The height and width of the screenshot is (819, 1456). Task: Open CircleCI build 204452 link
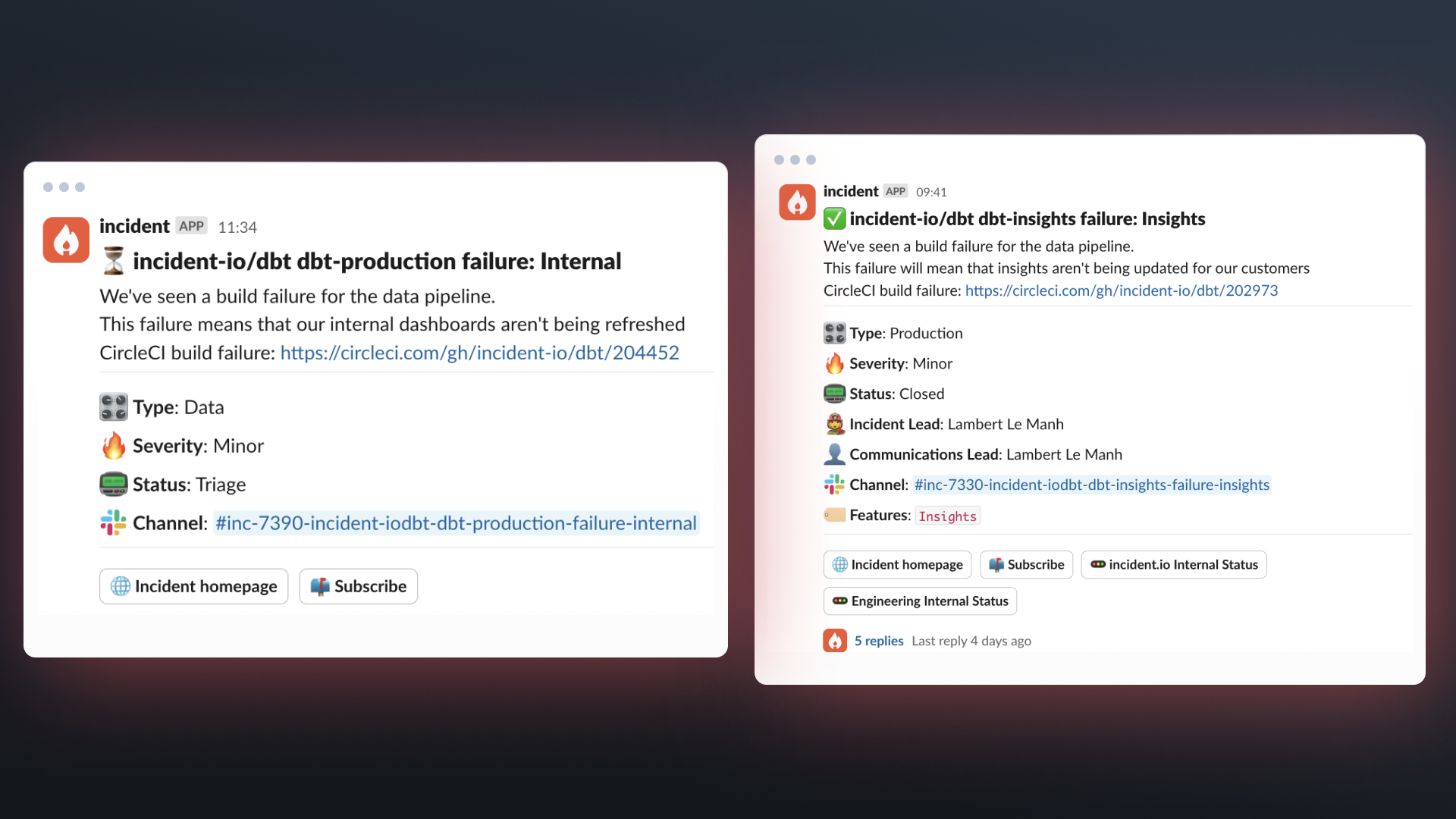479,353
